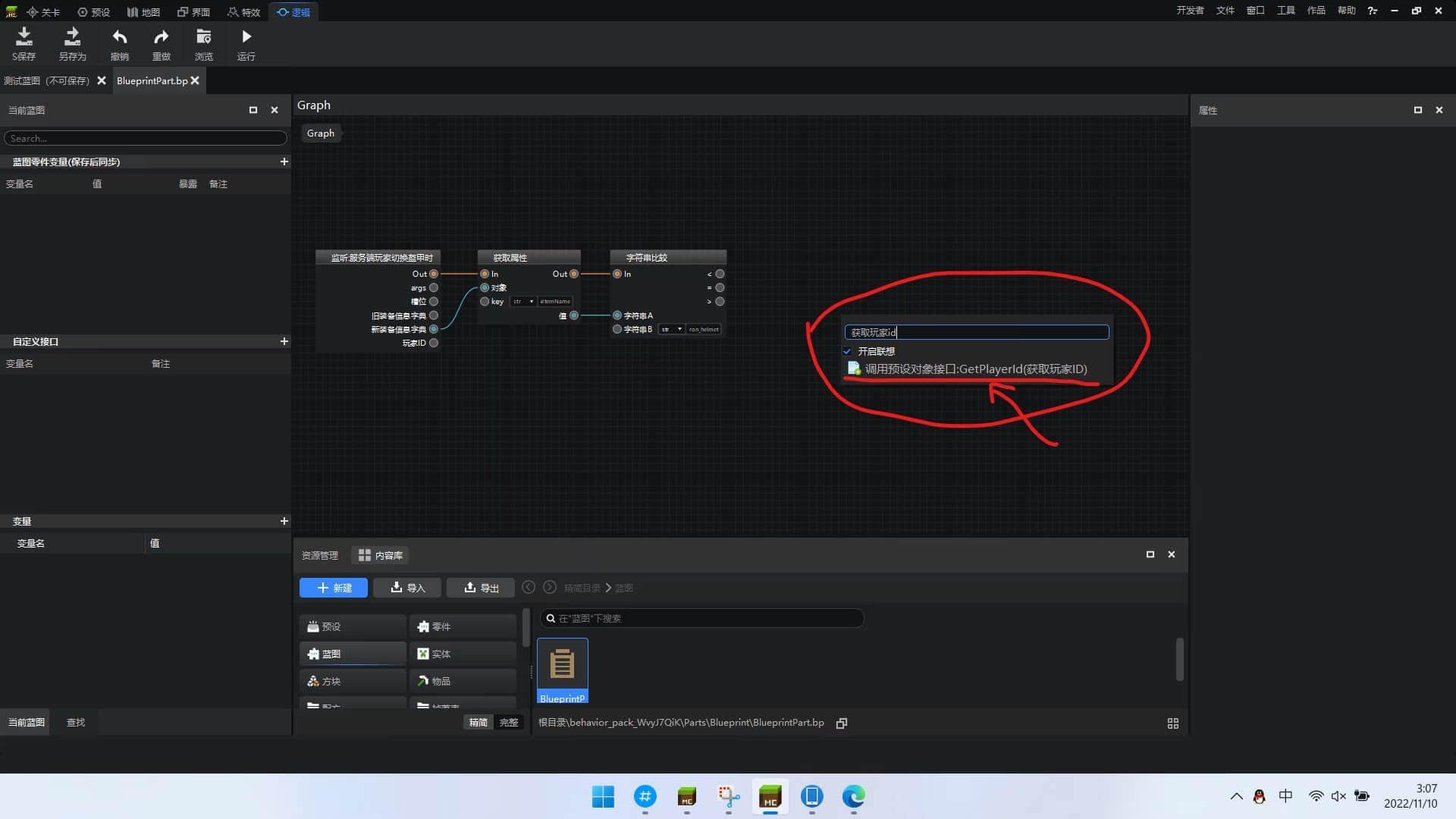Float the 属性 panel
The height and width of the screenshot is (819, 1456).
click(1418, 110)
